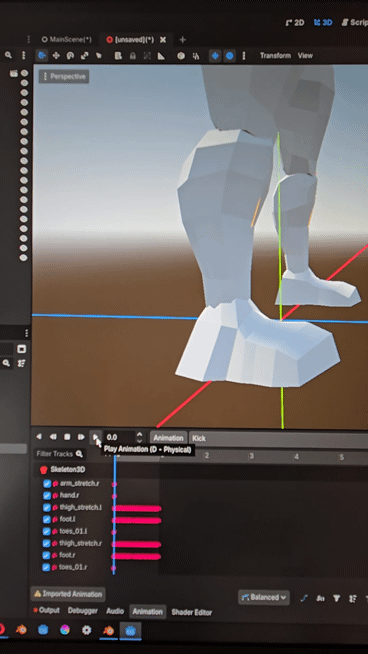The image size is (368, 654).
Task: Uncheck the hand.r track
Action: 47,496
